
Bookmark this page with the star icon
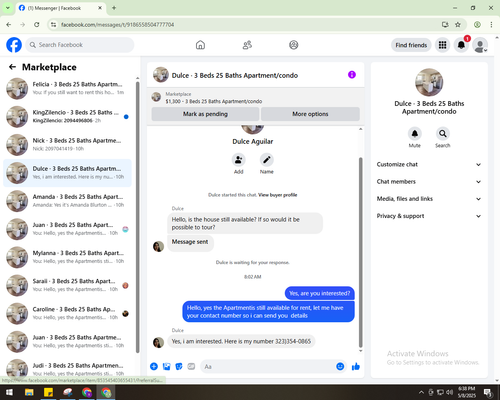click(x=458, y=25)
